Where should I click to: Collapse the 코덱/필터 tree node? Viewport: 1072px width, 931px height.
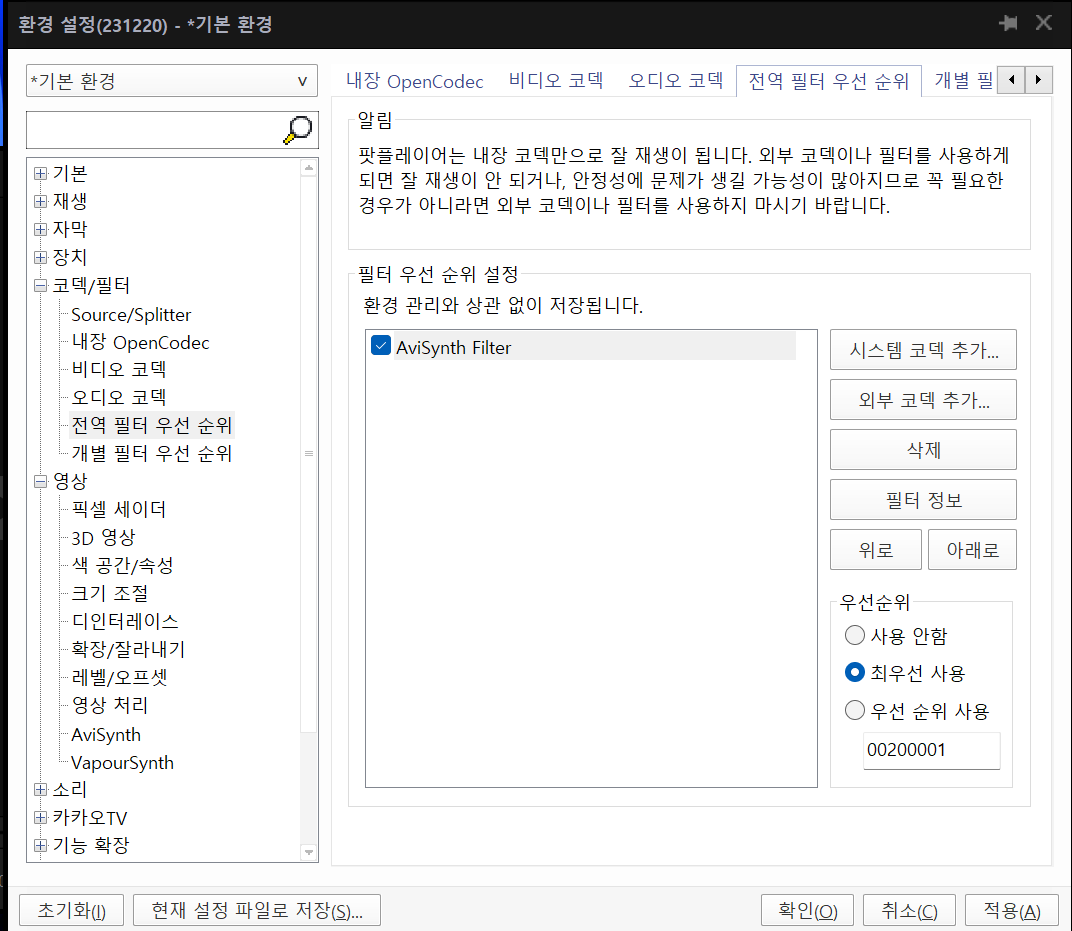coord(41,286)
